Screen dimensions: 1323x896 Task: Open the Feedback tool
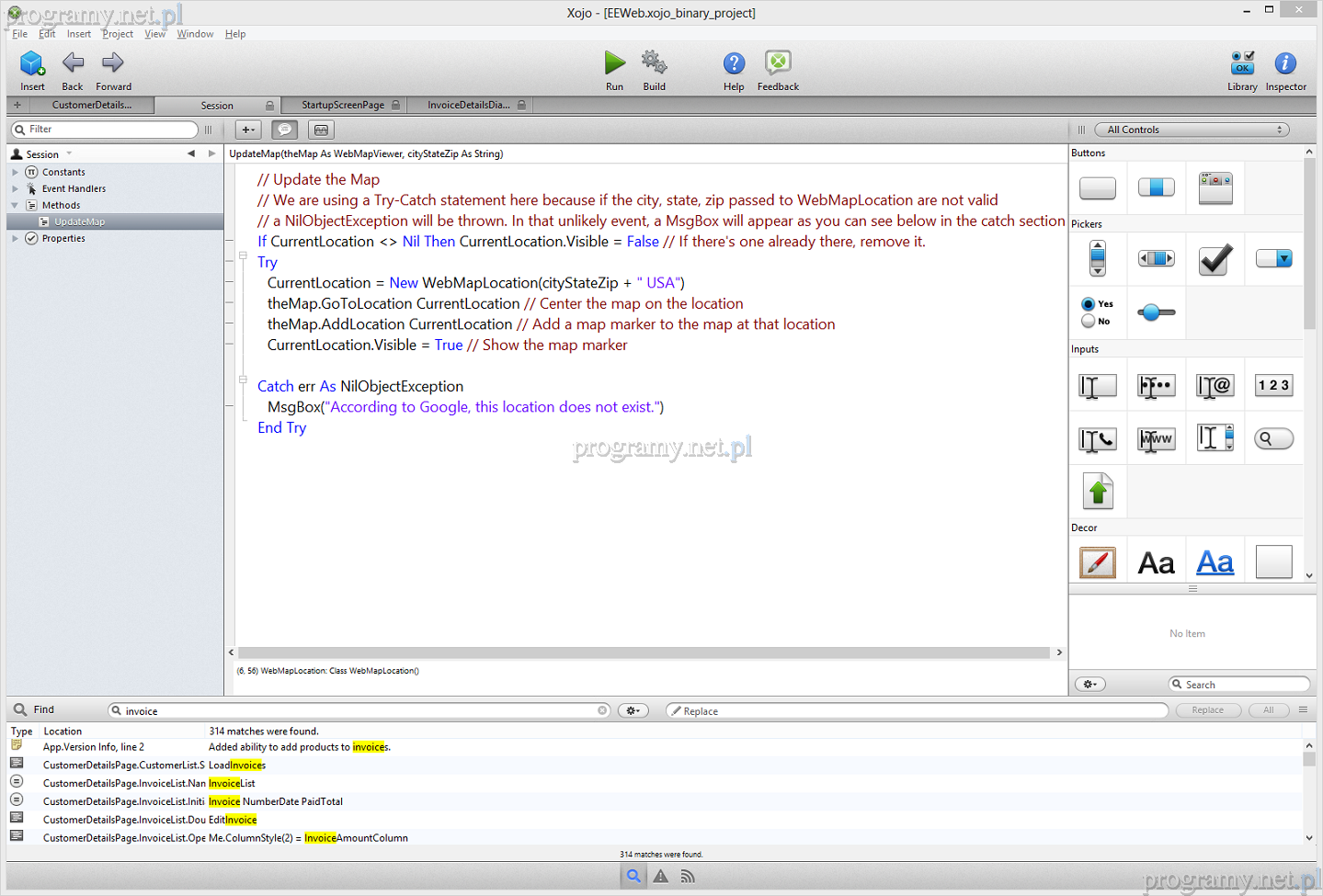coord(778,63)
